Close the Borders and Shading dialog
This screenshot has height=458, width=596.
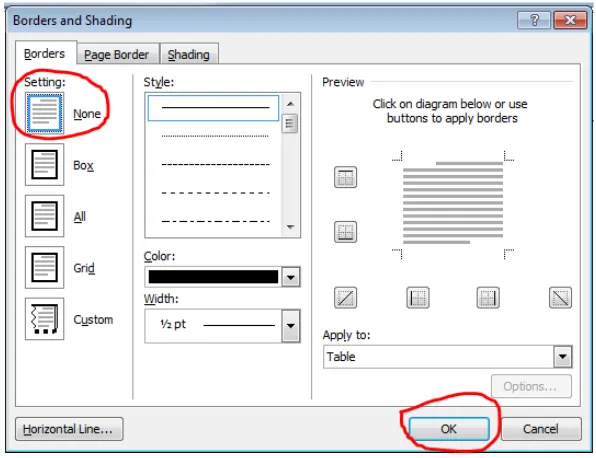tap(570, 20)
